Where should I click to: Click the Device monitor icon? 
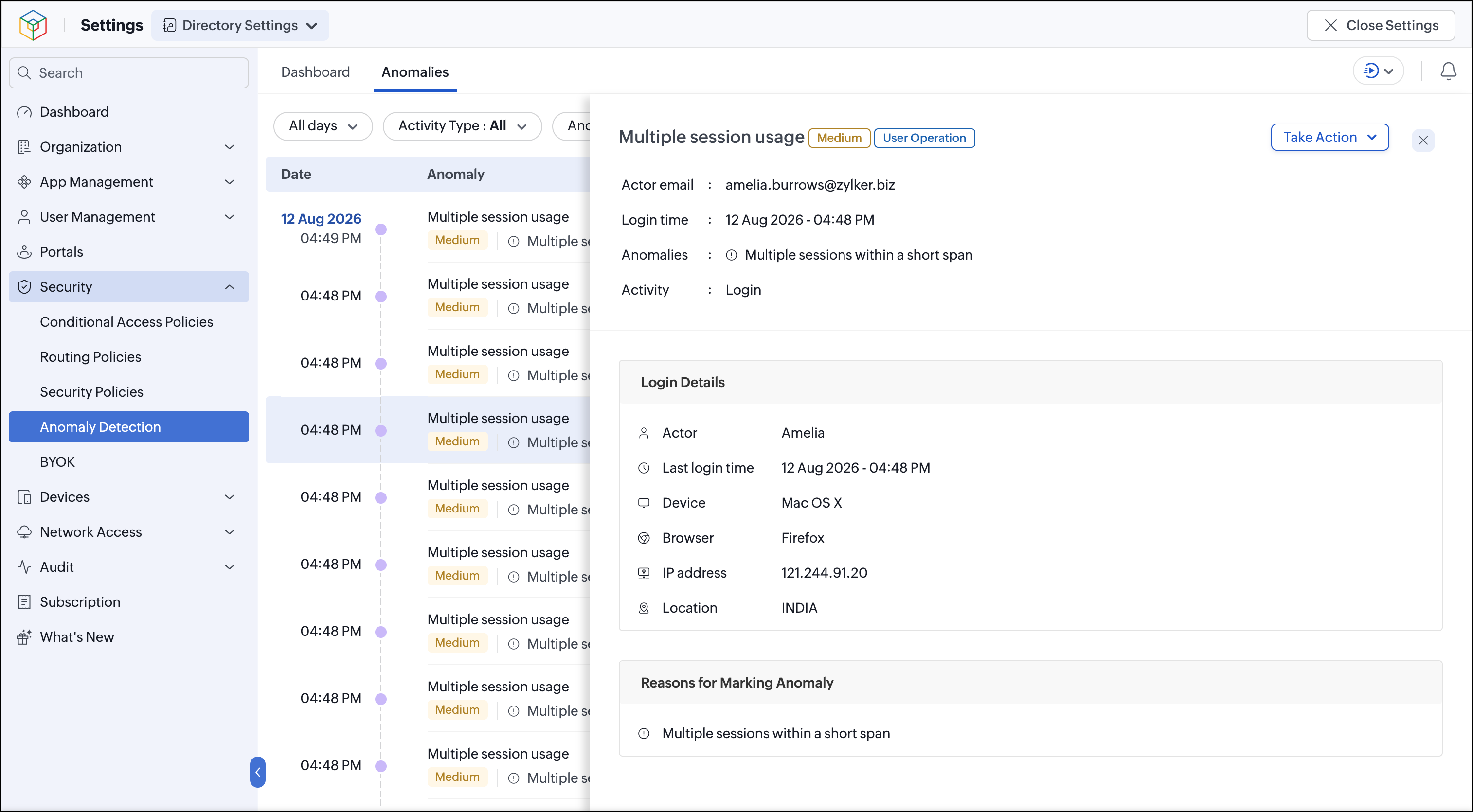(x=644, y=503)
